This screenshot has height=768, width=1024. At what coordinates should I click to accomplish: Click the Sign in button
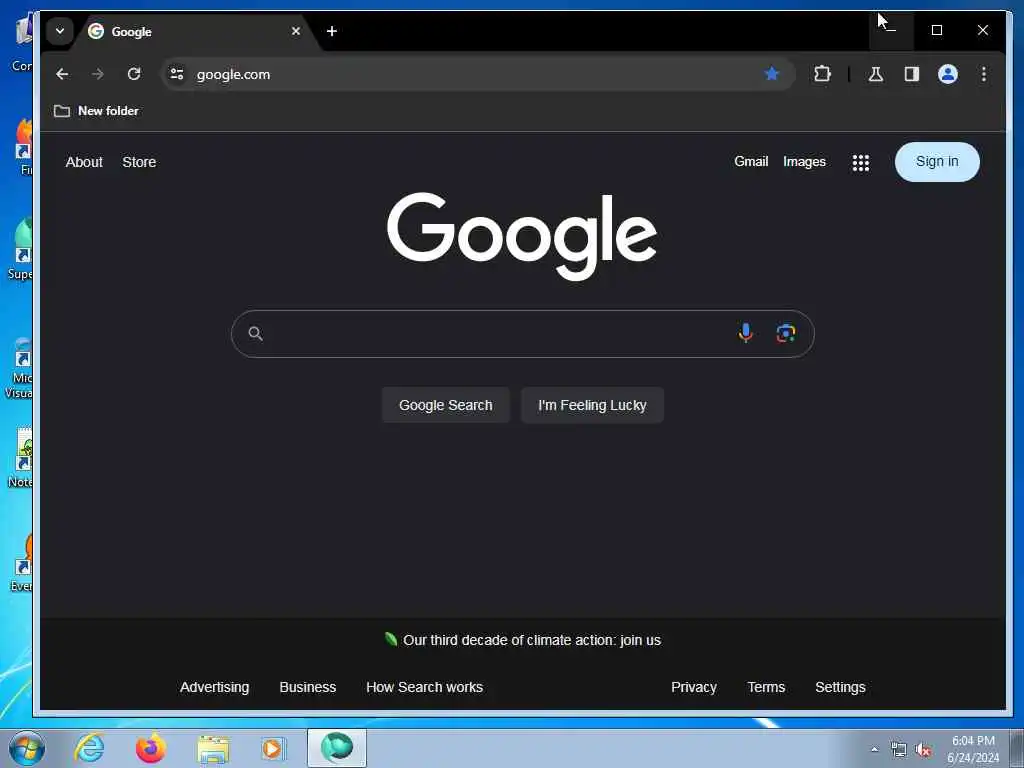(937, 162)
